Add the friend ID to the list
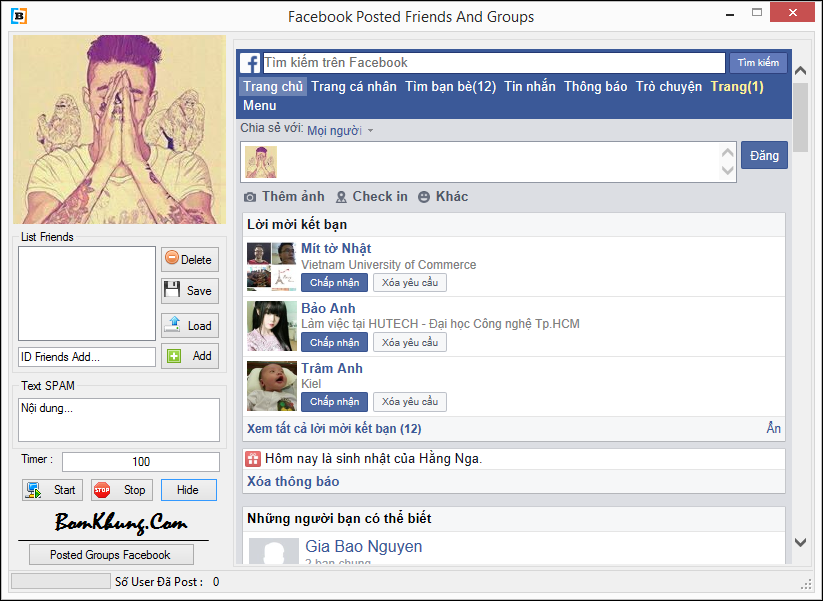 189,356
